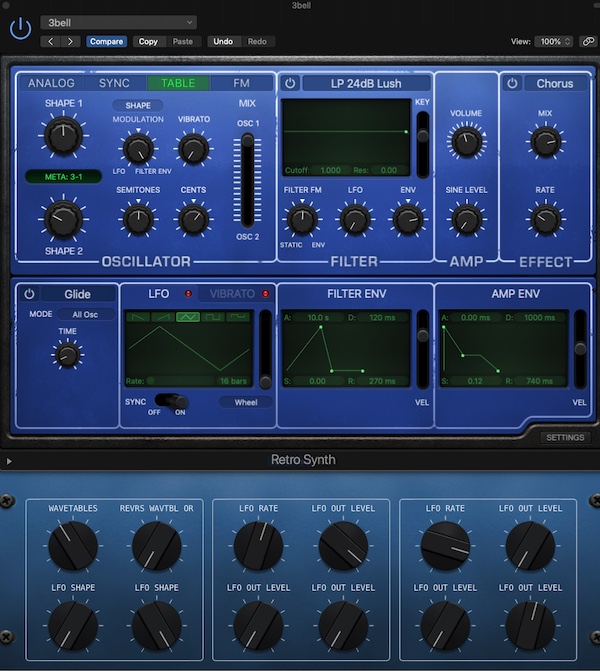Viewport: 600px width, 671px height.
Task: Go to the next preset arrow
Action: click(x=70, y=42)
